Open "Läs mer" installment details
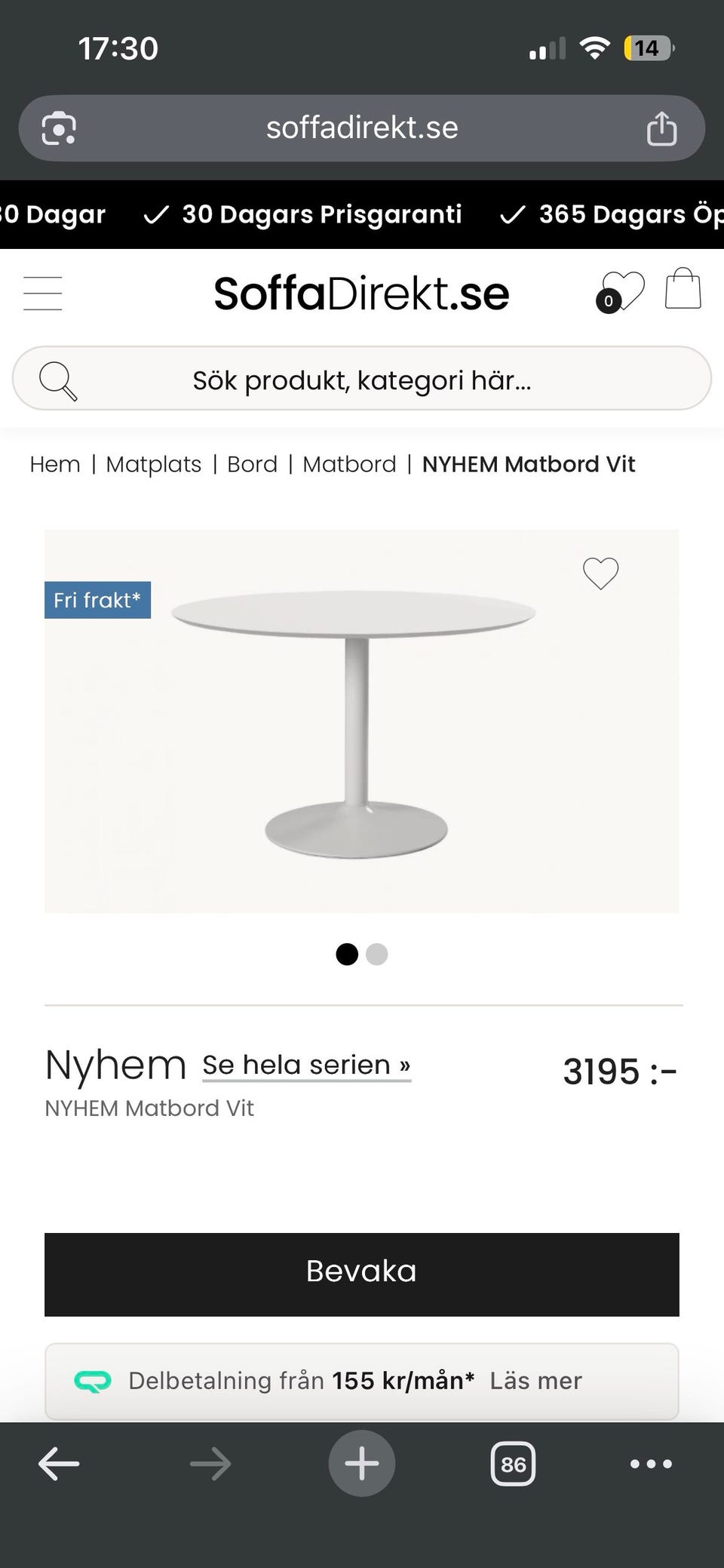 (535, 1380)
